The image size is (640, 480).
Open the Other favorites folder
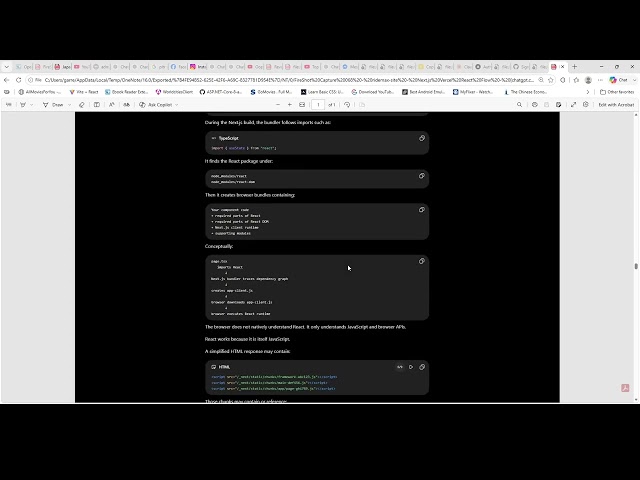click(x=617, y=92)
